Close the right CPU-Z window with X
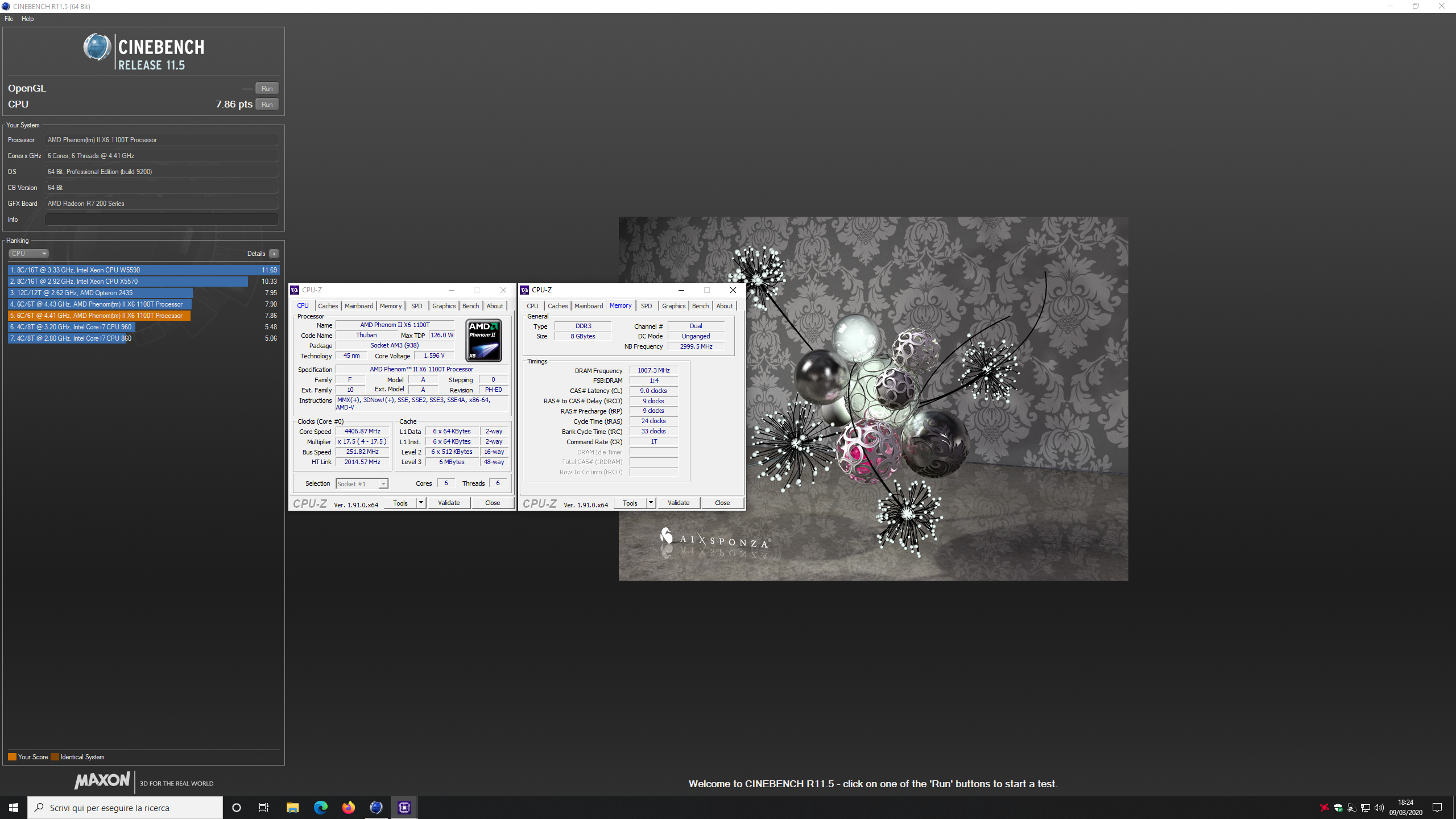 (733, 290)
